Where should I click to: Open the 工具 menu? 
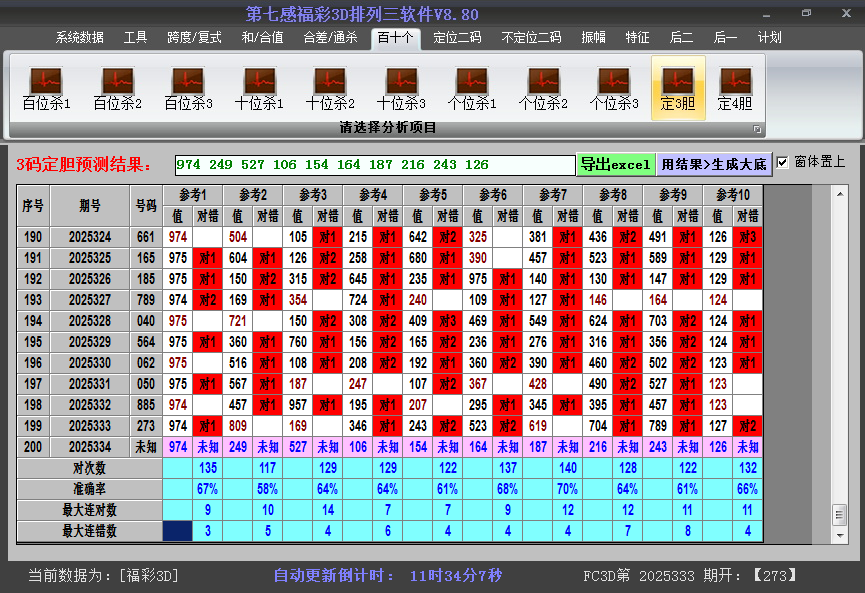(x=135, y=37)
